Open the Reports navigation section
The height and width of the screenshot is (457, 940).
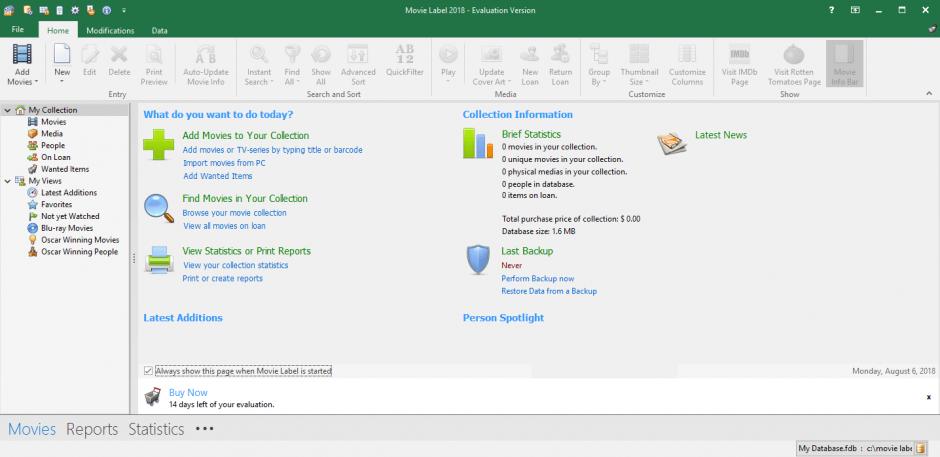click(92, 429)
